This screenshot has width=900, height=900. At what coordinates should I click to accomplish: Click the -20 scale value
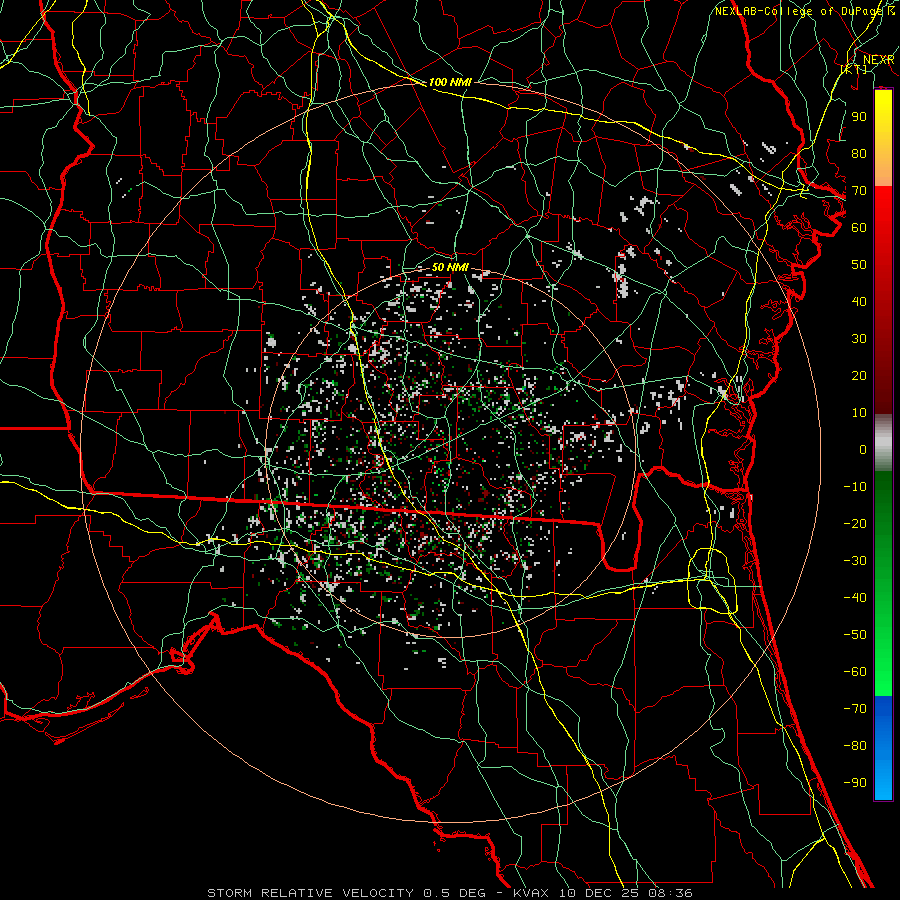click(x=855, y=523)
